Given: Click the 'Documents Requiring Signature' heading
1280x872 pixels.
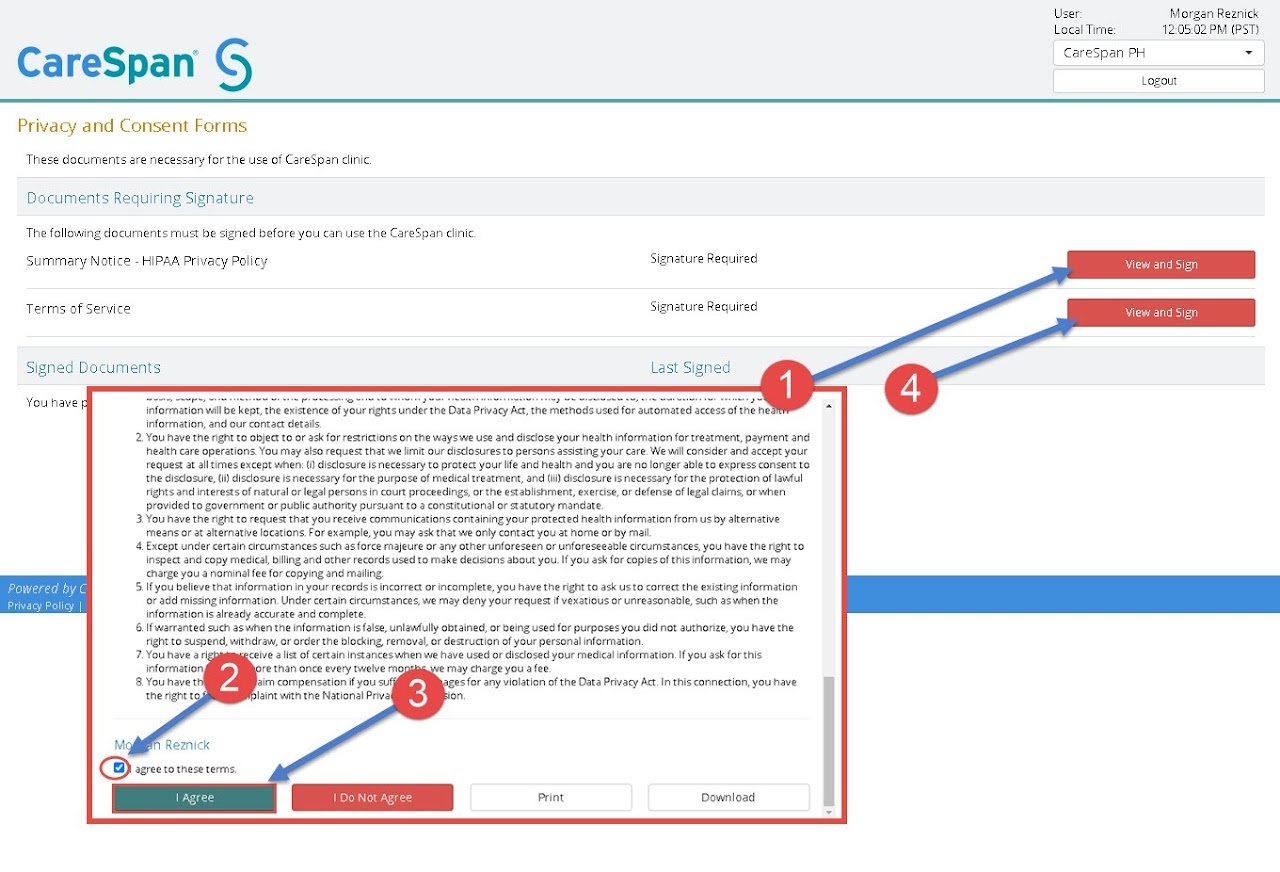Looking at the screenshot, I should coord(140,198).
